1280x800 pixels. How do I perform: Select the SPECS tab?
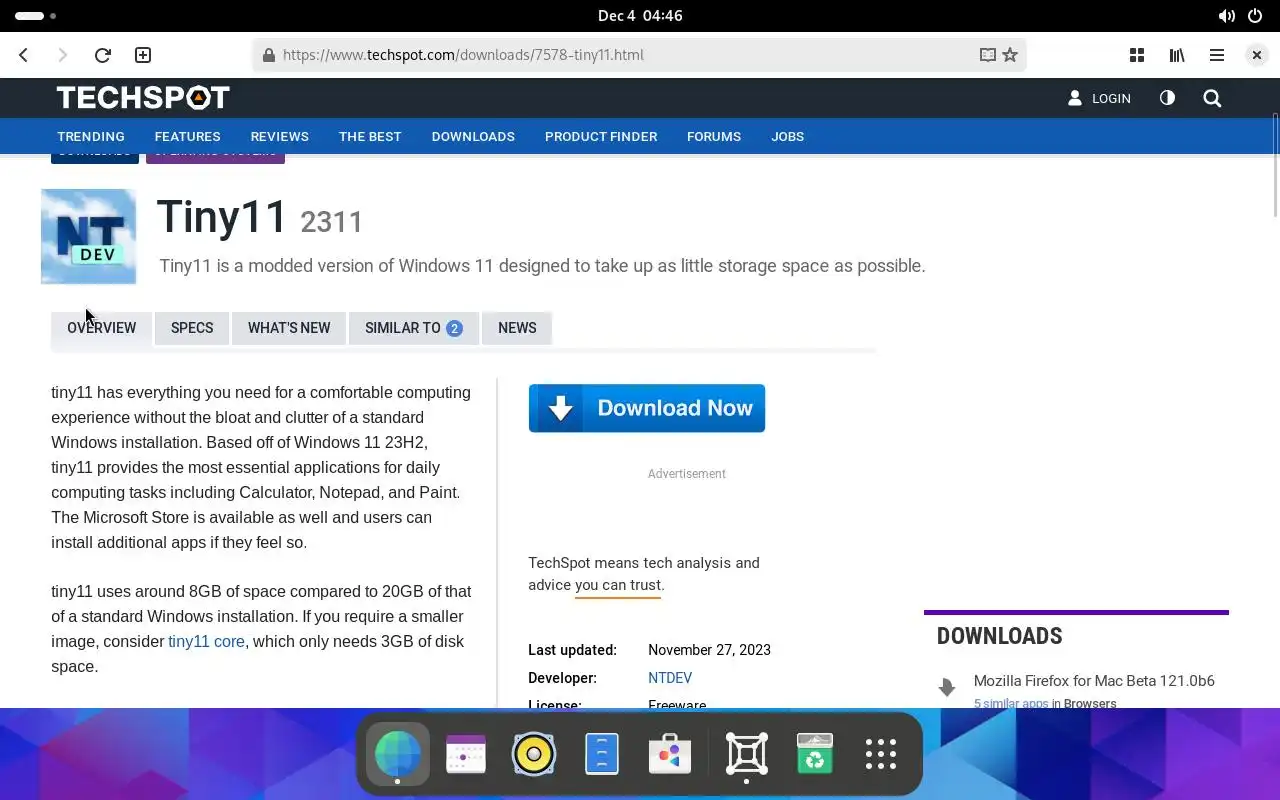pos(192,328)
